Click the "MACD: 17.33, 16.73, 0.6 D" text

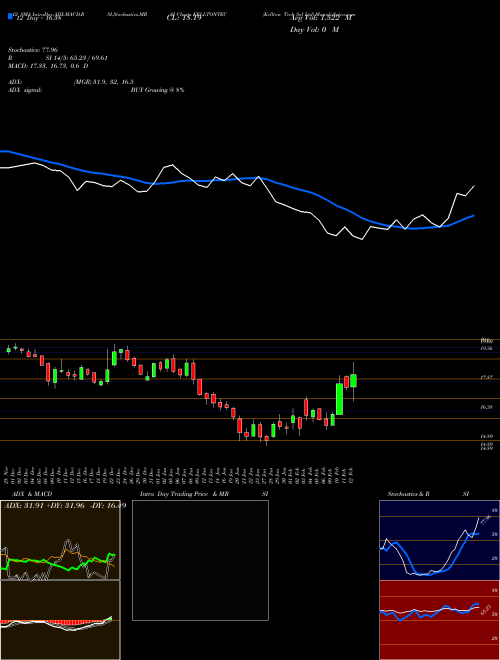pos(48,66)
